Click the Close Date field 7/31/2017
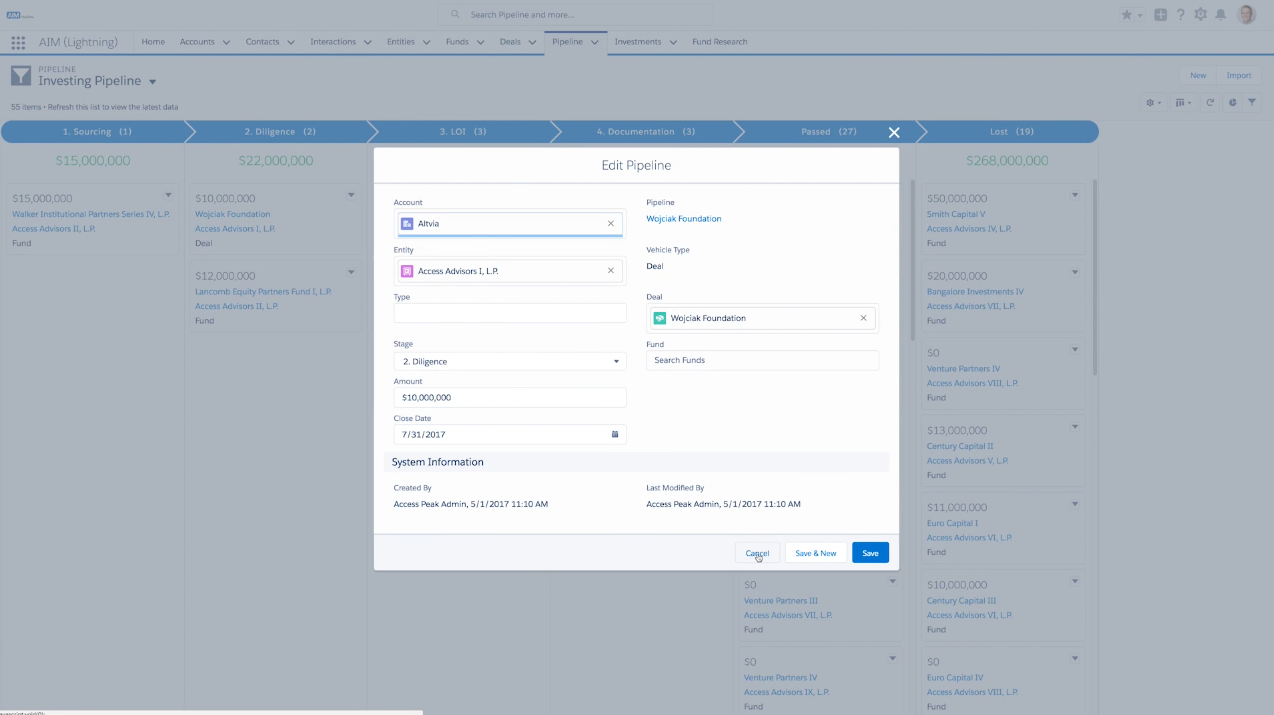This screenshot has height=715, width=1274. 510,434
